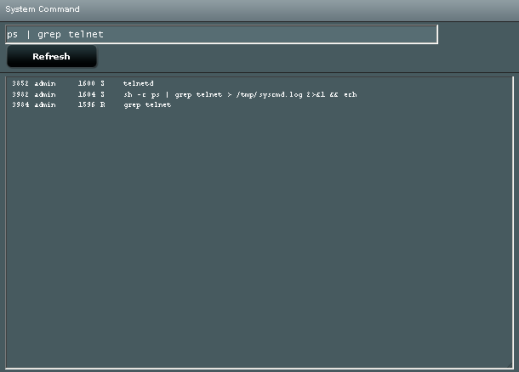
Task: Click the sh -c text in second row
Action: click(135, 95)
